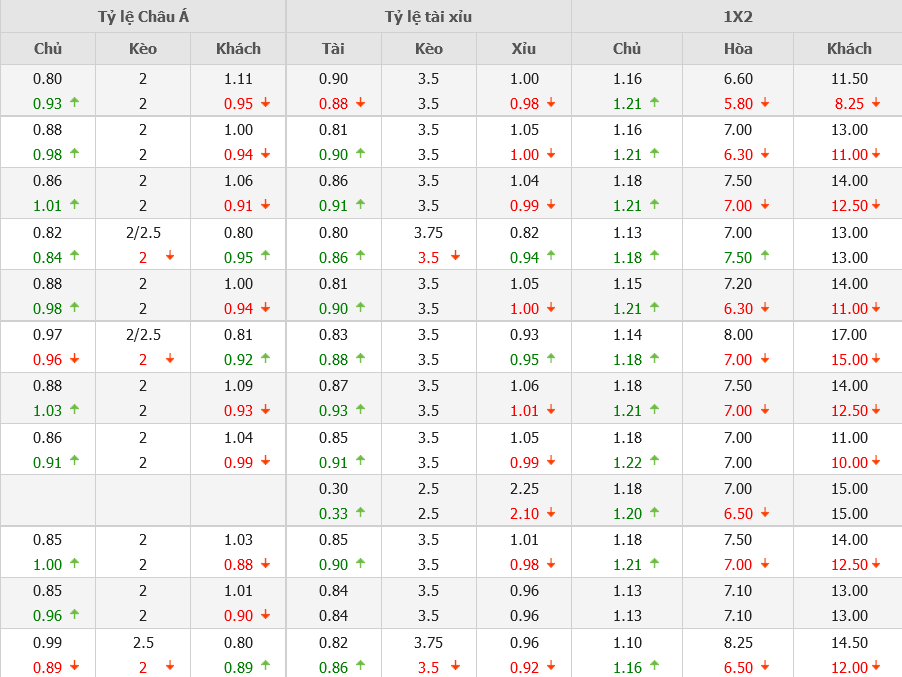The height and width of the screenshot is (677, 902).
Task: Select the Tỷ lệ tài xỉu header
Action: [428, 16]
